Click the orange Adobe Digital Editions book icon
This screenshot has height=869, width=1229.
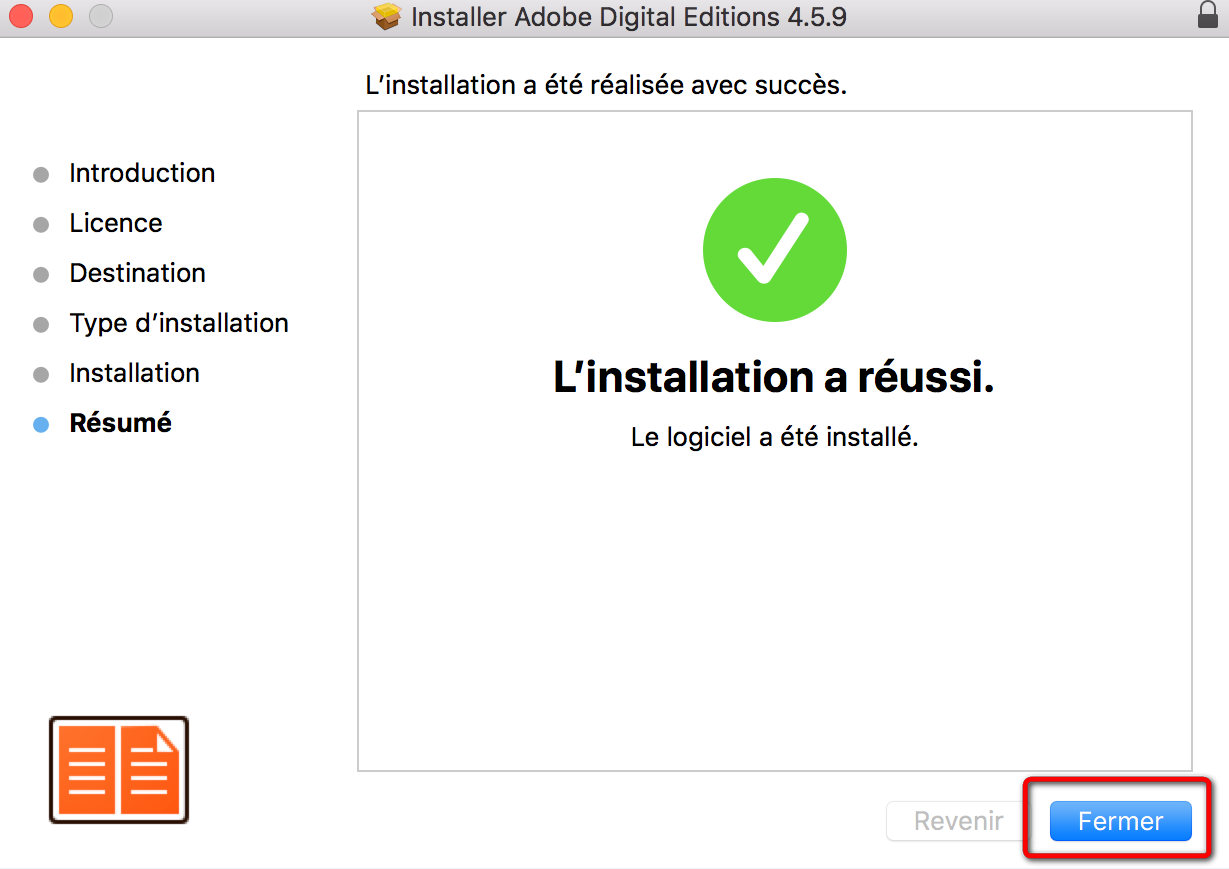pos(119,770)
